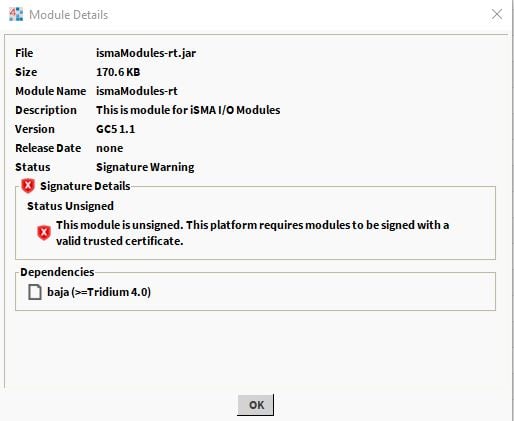Image resolution: width=514 pixels, height=421 pixels.
Task: Click the unsigned module warning message
Action: (x=252, y=233)
